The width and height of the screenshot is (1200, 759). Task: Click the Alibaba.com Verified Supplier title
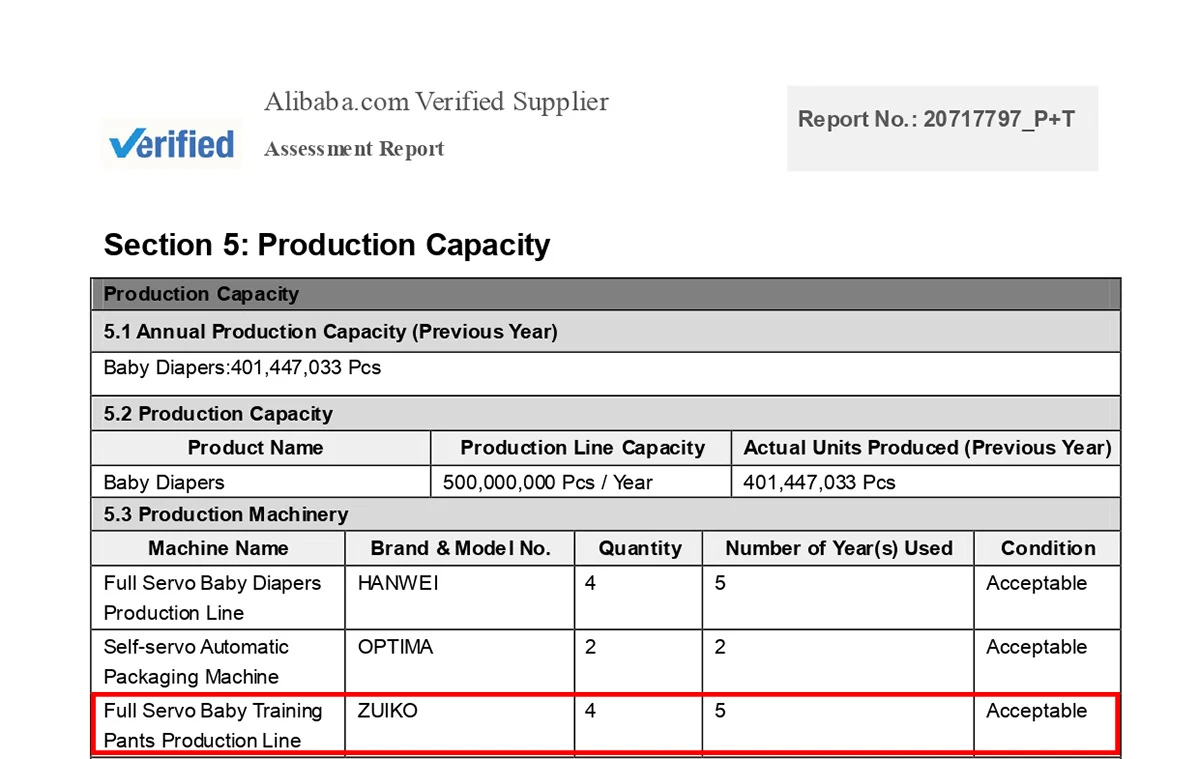tap(436, 101)
